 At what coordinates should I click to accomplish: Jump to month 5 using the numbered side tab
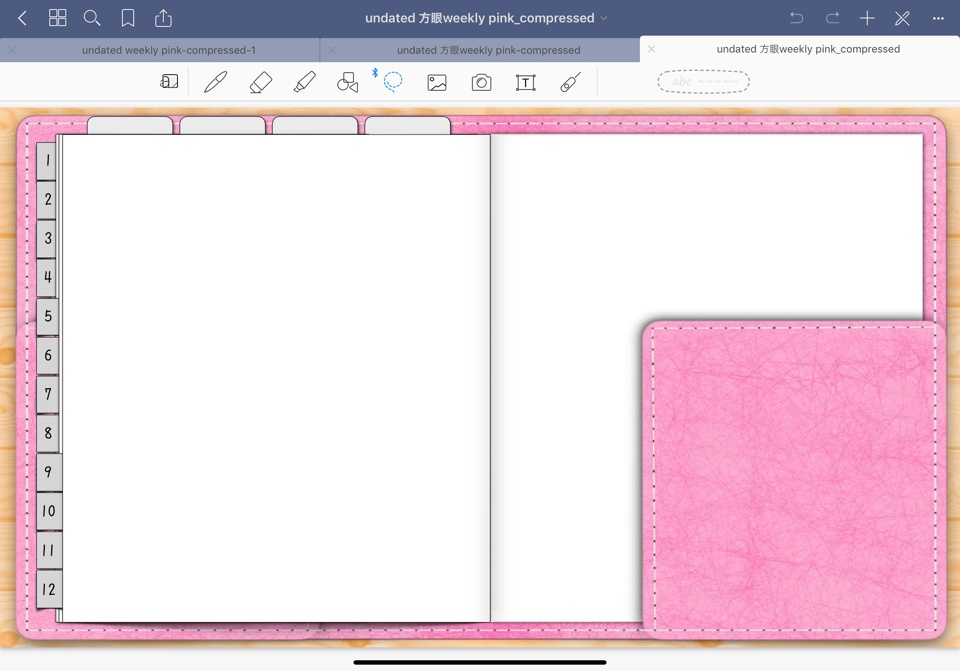[46, 316]
